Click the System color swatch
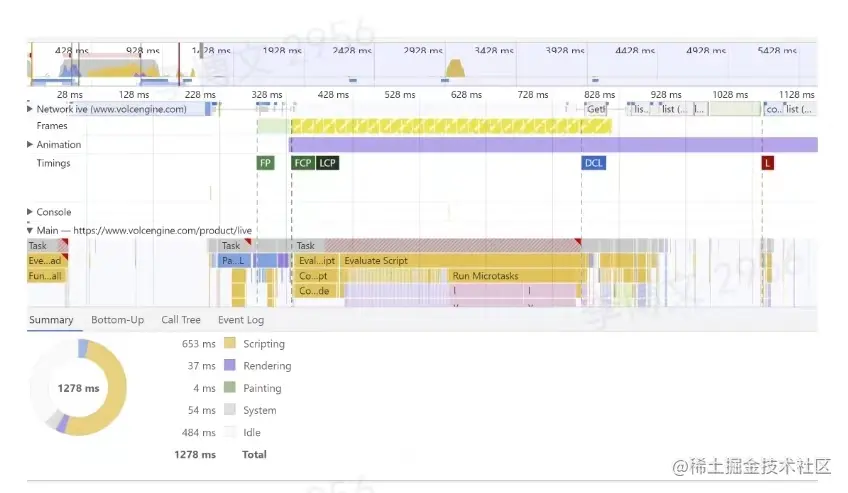Image resolution: width=848 pixels, height=493 pixels. tap(230, 410)
